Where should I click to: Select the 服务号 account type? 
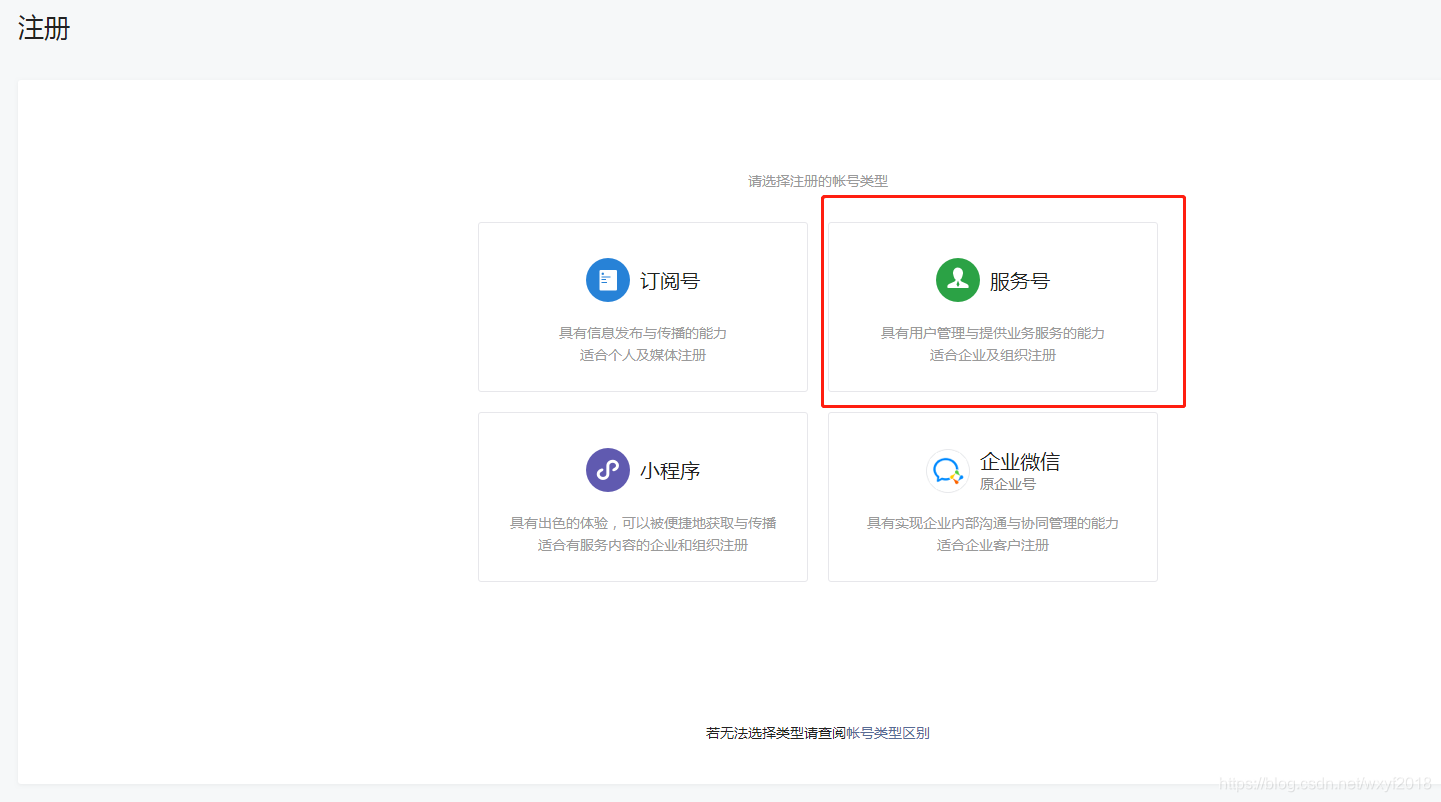click(x=992, y=305)
